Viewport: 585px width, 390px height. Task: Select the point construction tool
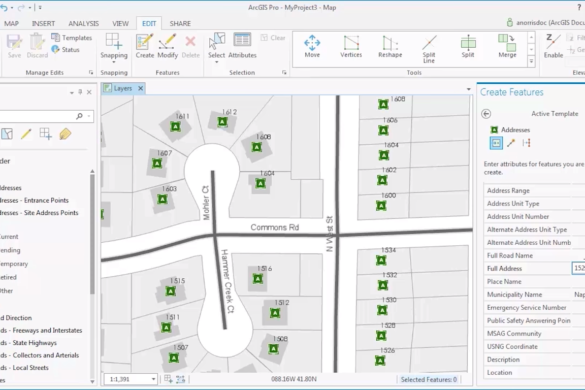pos(496,143)
